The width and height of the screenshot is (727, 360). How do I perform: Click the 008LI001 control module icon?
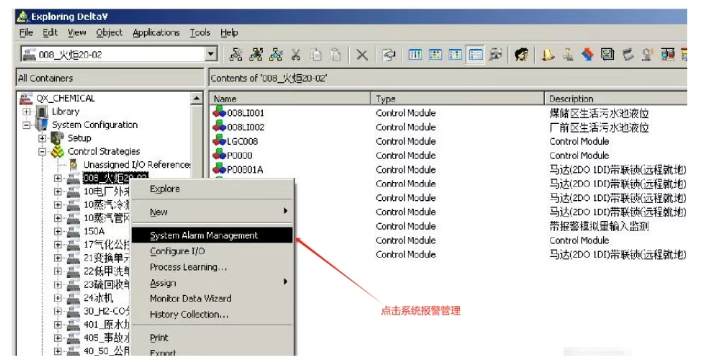219,112
